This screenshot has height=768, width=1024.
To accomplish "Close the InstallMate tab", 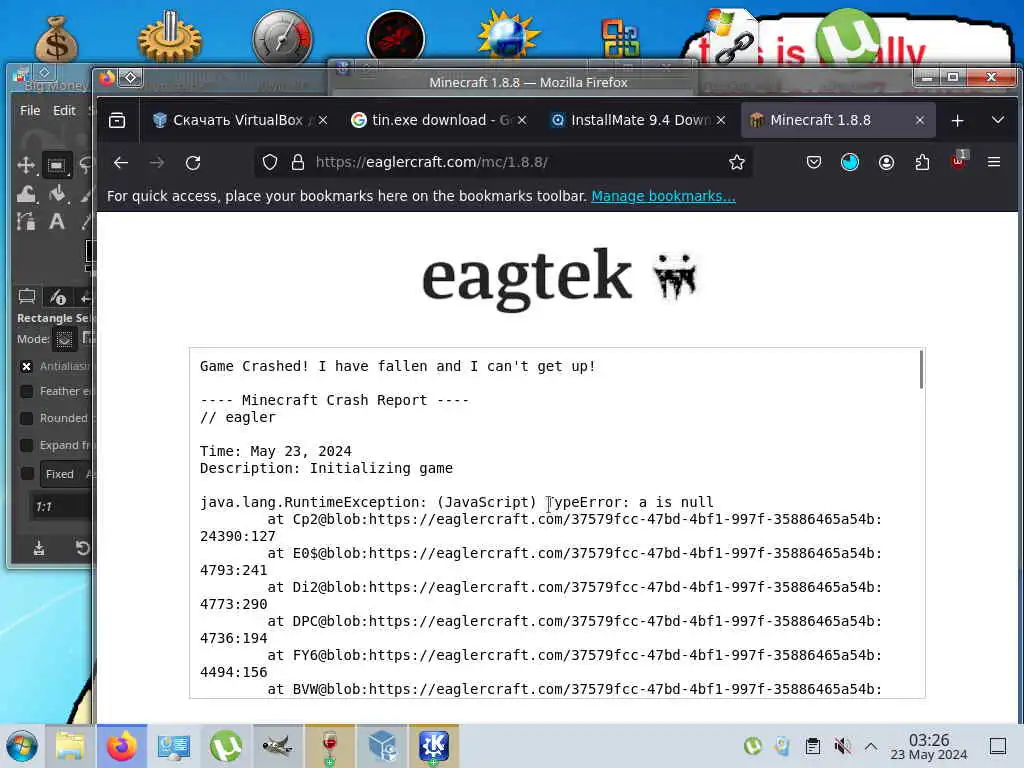I will coord(721,120).
